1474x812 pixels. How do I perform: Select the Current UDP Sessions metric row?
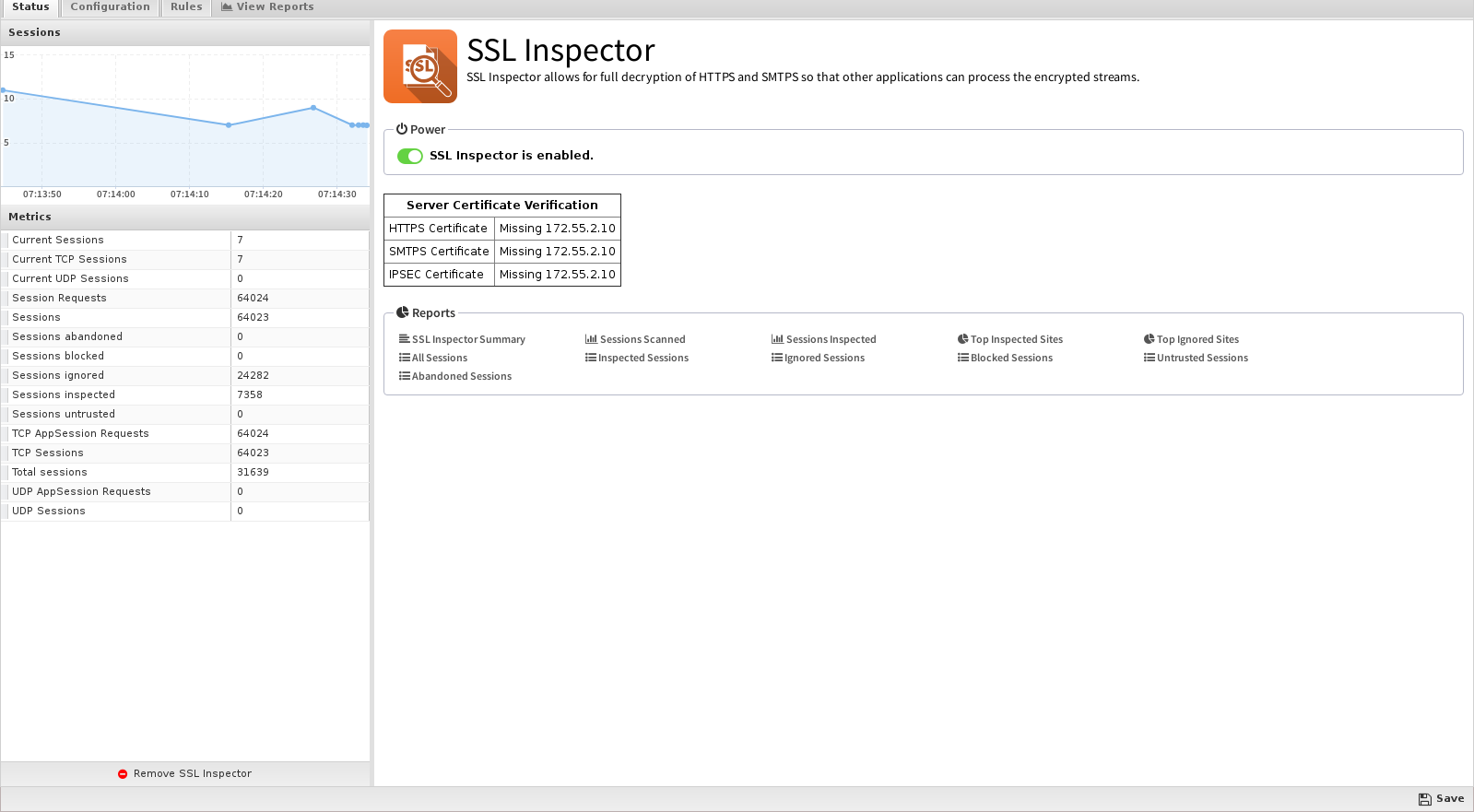[185, 278]
